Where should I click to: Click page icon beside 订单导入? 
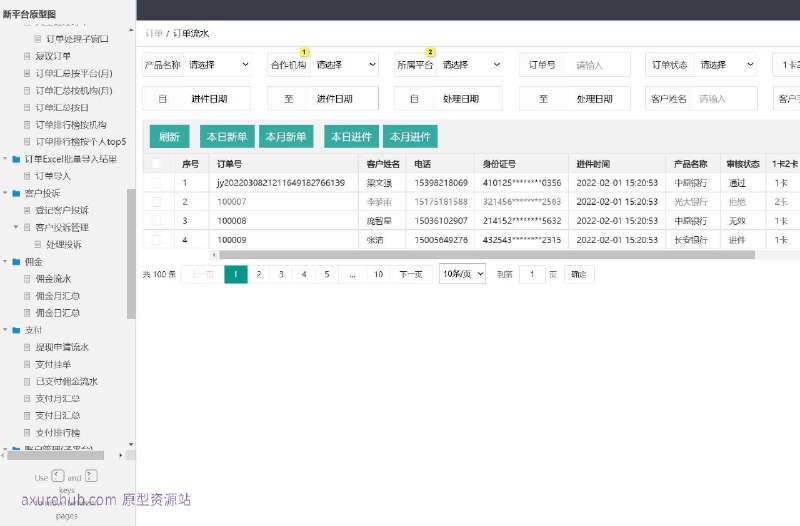coord(27,176)
